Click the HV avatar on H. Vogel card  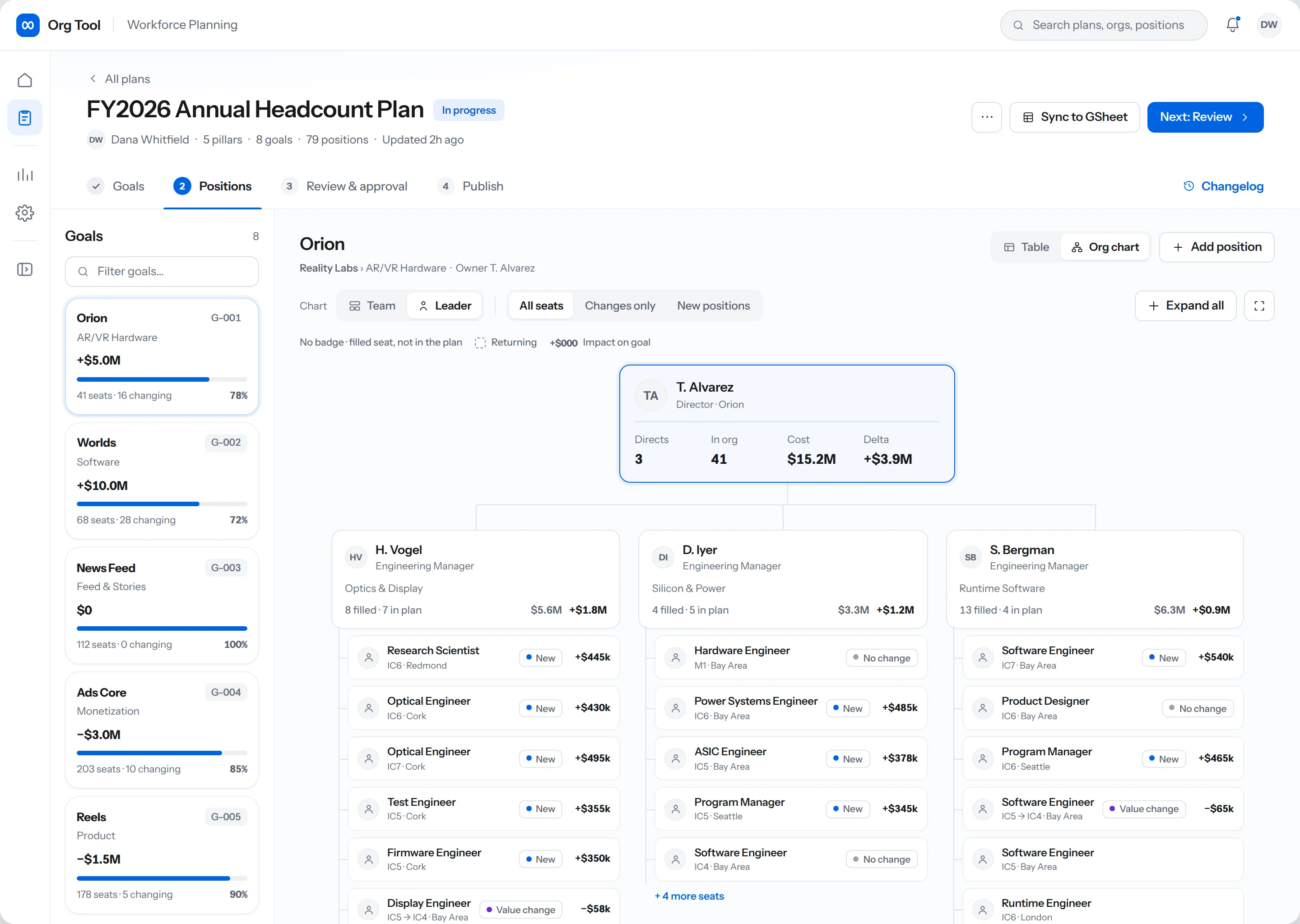click(x=356, y=557)
